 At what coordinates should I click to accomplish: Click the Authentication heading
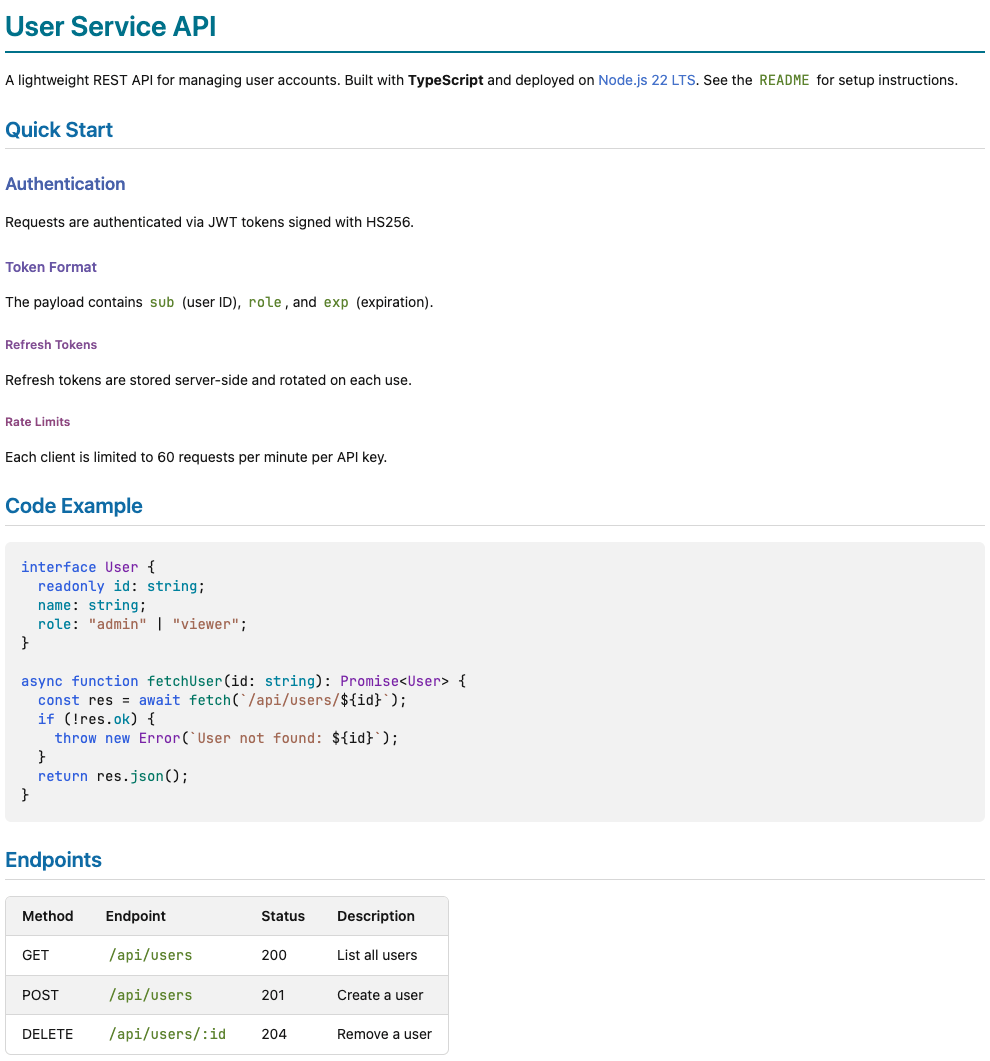65,183
